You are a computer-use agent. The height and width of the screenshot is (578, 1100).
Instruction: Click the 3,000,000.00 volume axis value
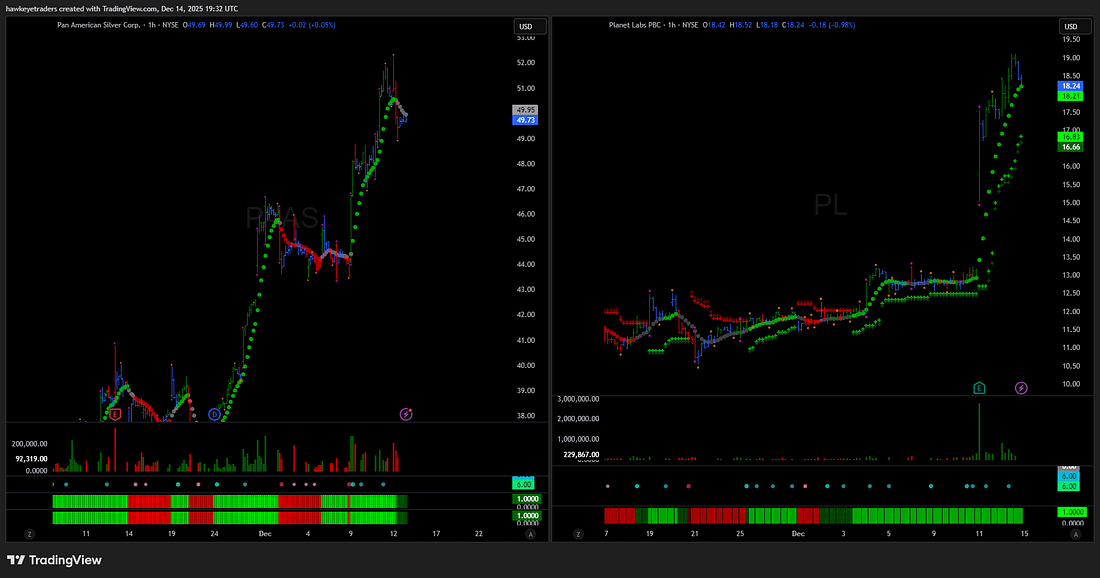click(x=578, y=398)
